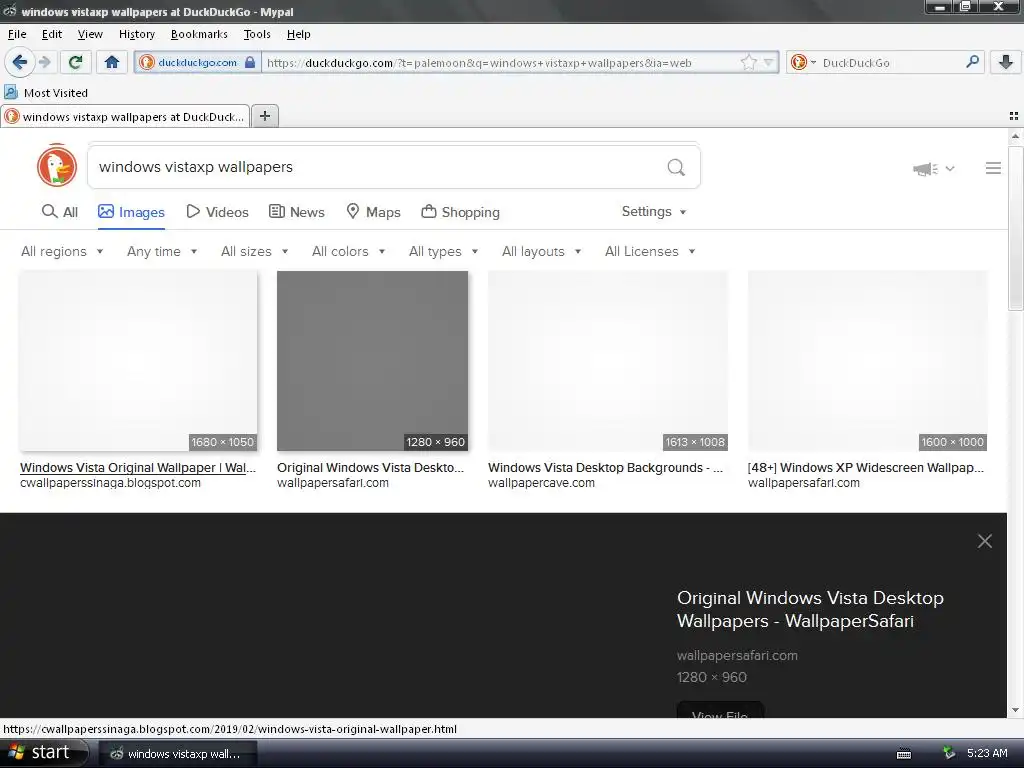Switch to the News tab

pyautogui.click(x=296, y=212)
